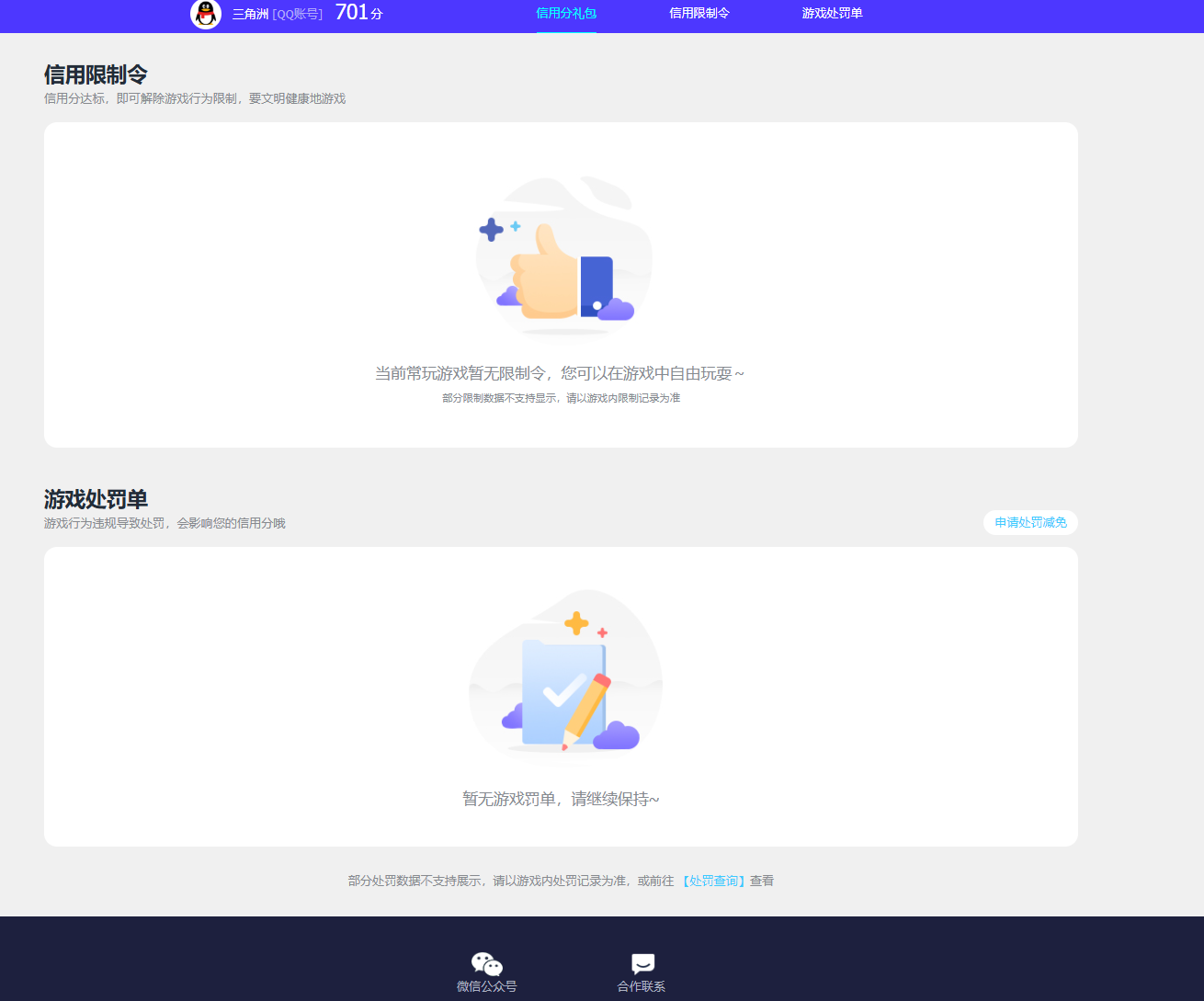Click the 信用限制令 section heading
The image size is (1204, 1001).
[x=96, y=74]
